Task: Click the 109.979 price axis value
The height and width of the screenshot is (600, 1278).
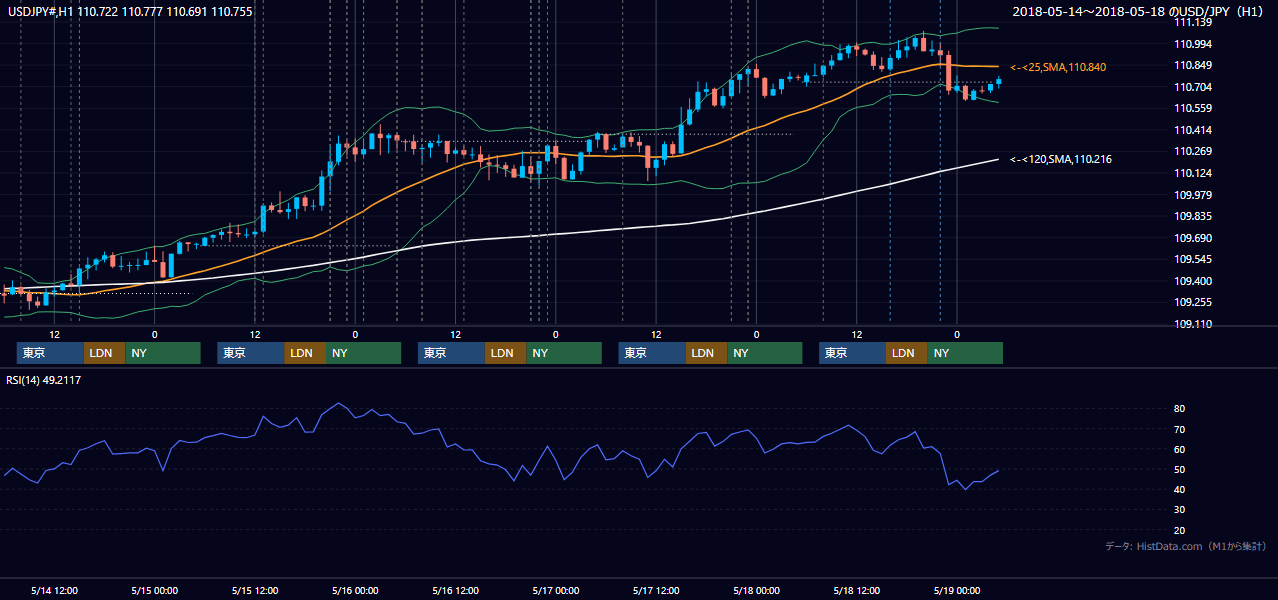Action: [1193, 195]
